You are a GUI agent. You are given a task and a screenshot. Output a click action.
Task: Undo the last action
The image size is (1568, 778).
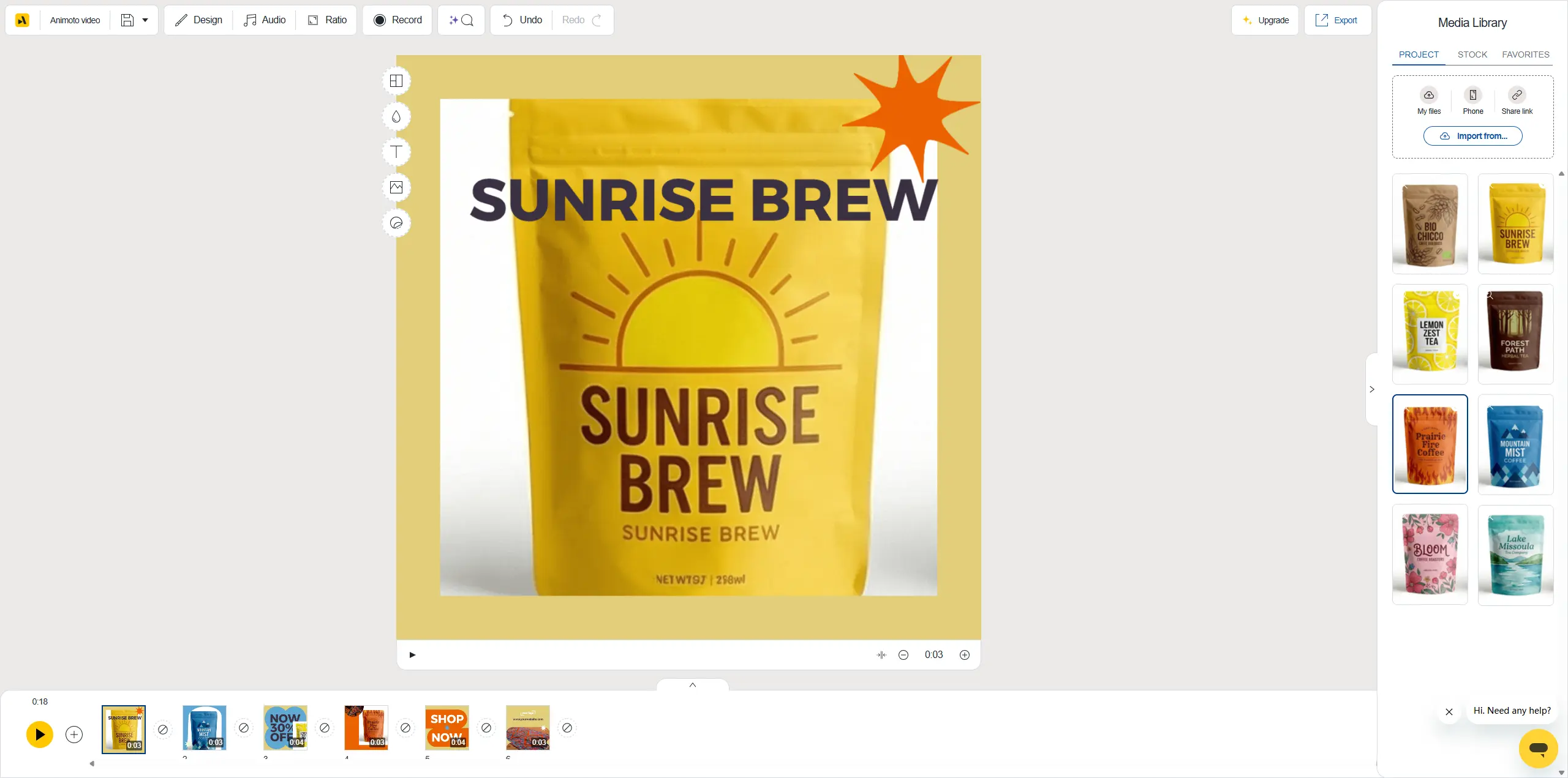pyautogui.click(x=522, y=20)
